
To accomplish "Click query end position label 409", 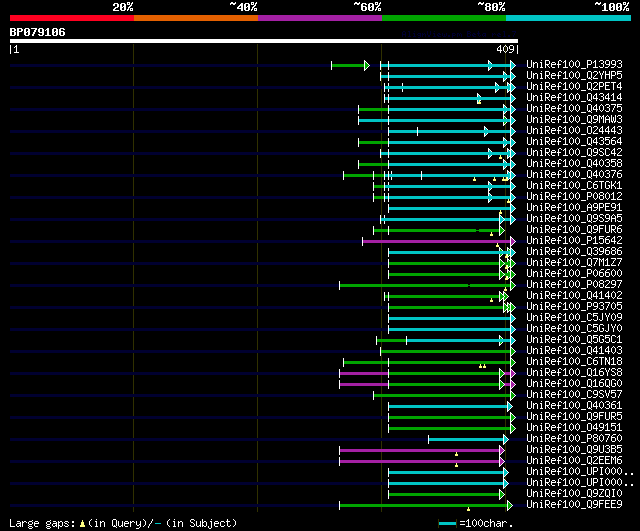I will pyautogui.click(x=505, y=49).
